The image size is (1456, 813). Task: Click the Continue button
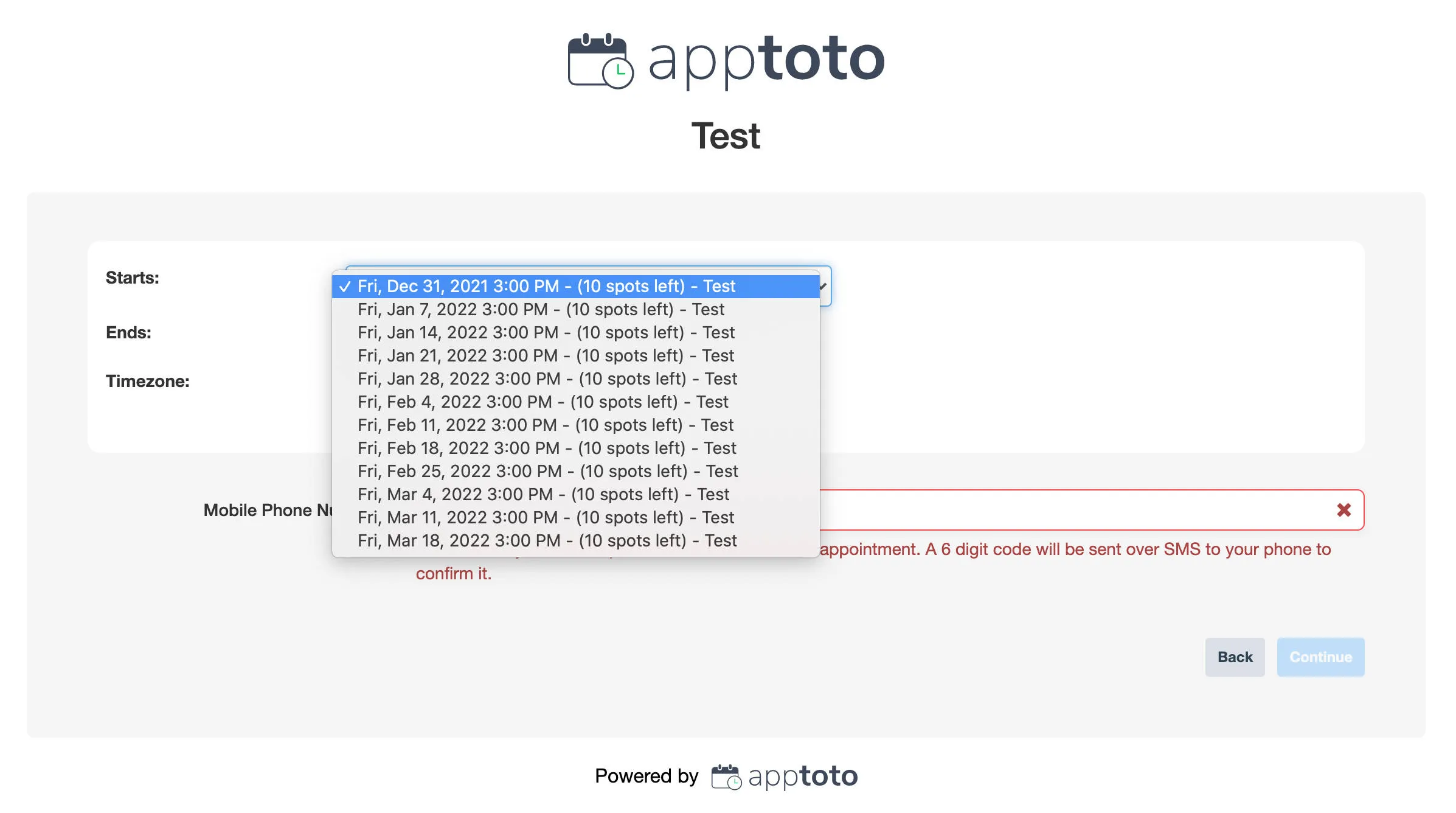(x=1320, y=657)
